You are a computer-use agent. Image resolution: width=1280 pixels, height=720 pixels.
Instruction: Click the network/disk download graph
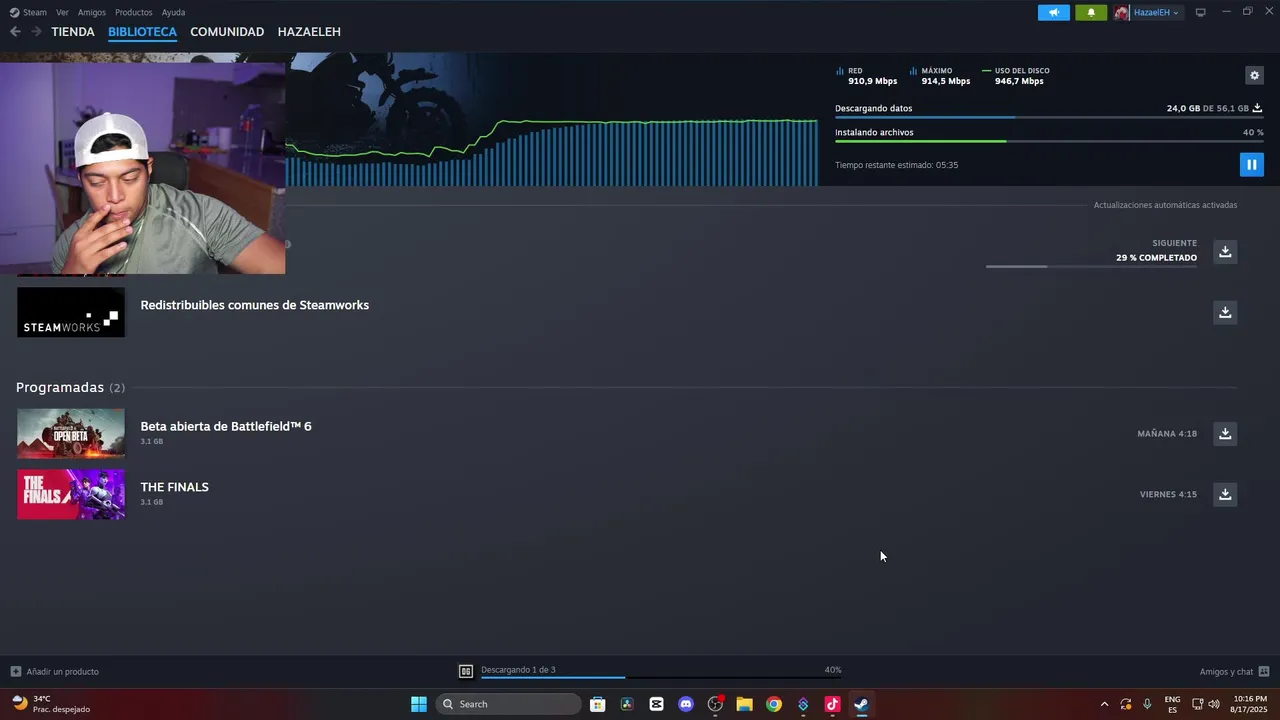click(x=552, y=152)
